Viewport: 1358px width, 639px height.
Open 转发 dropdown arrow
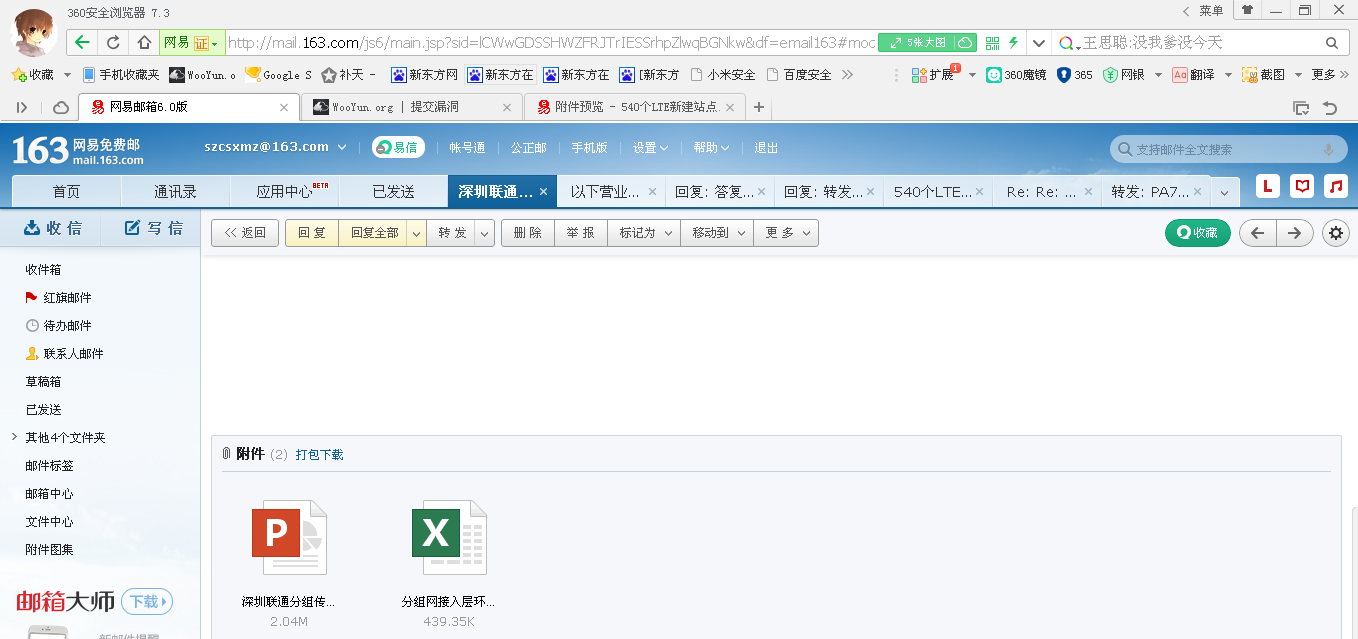pos(485,233)
